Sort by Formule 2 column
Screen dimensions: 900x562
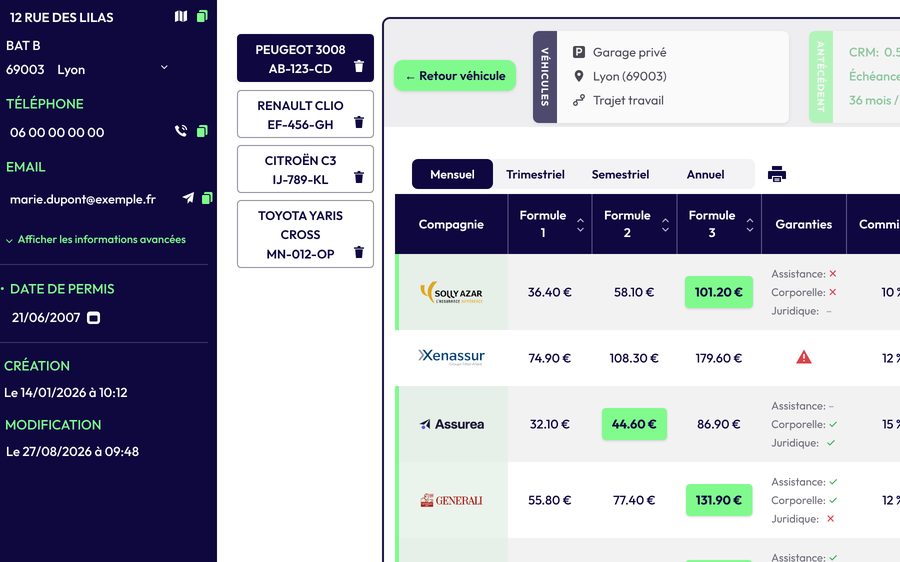pyautogui.click(x=665, y=224)
